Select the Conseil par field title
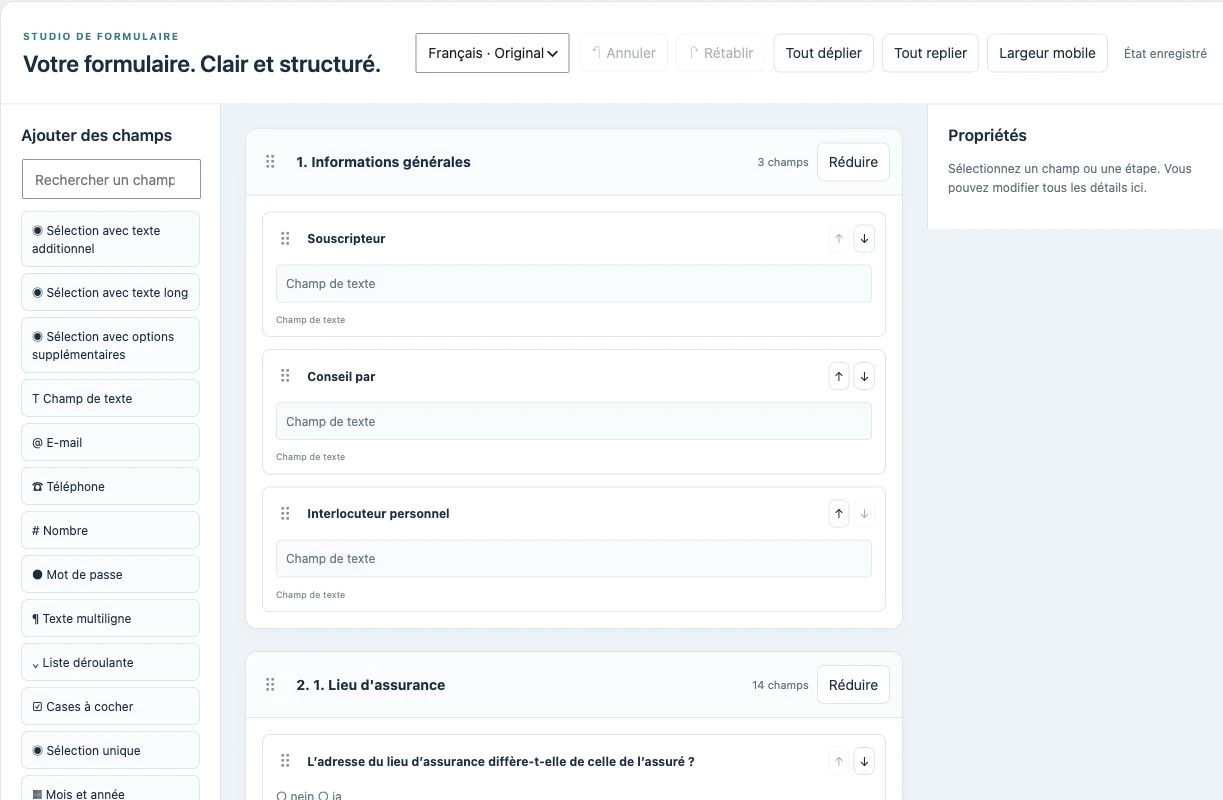The height and width of the screenshot is (800, 1223). [x=341, y=377]
